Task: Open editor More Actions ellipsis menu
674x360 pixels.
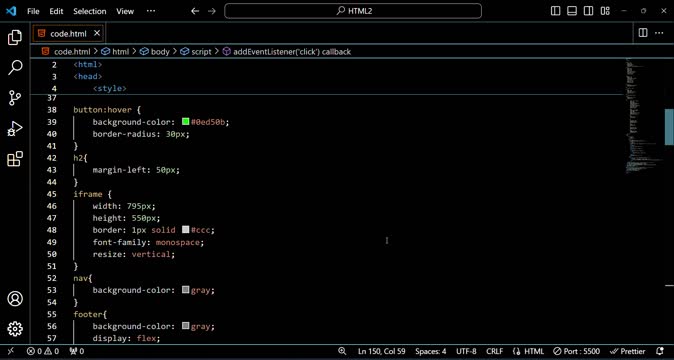Action: point(659,33)
